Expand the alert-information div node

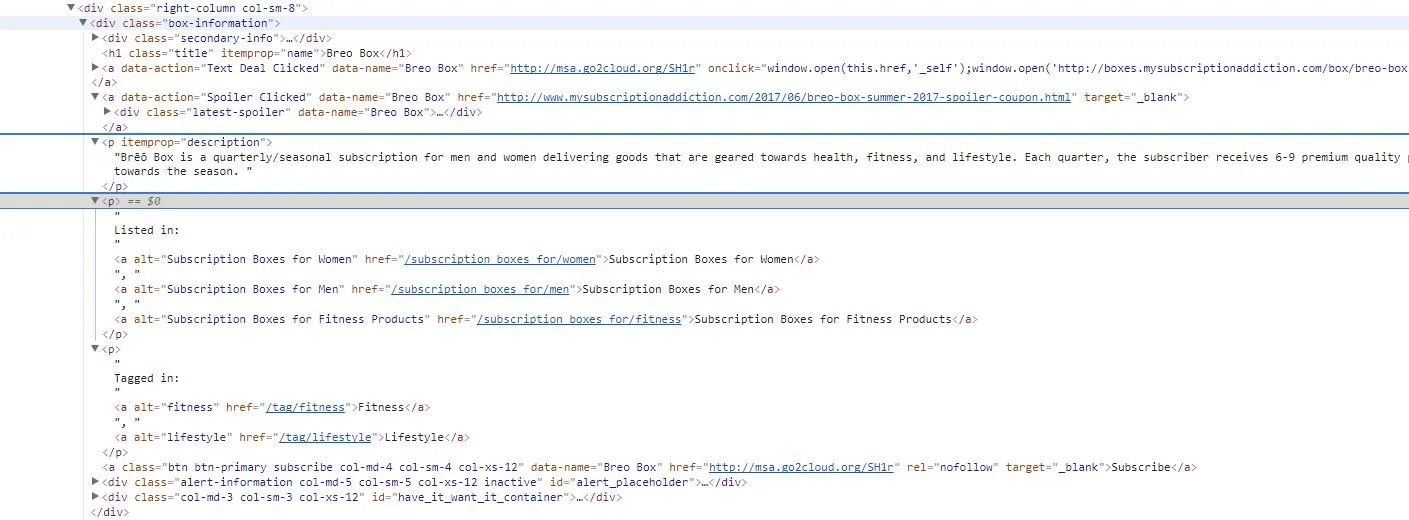point(96,482)
